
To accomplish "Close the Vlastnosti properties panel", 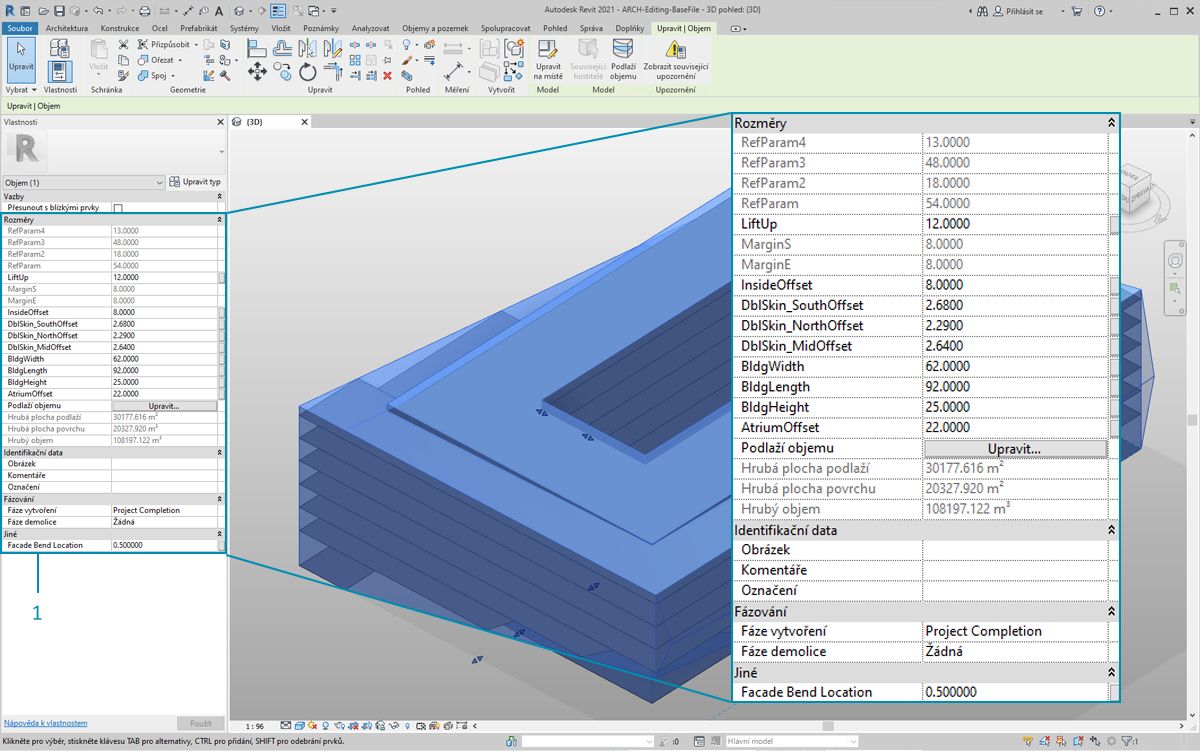I will (x=220, y=122).
